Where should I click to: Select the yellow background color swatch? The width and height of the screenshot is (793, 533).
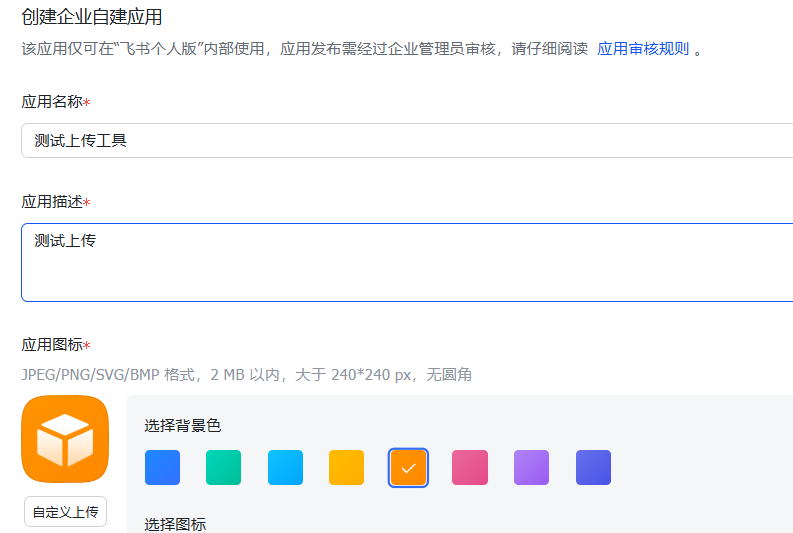[346, 468]
